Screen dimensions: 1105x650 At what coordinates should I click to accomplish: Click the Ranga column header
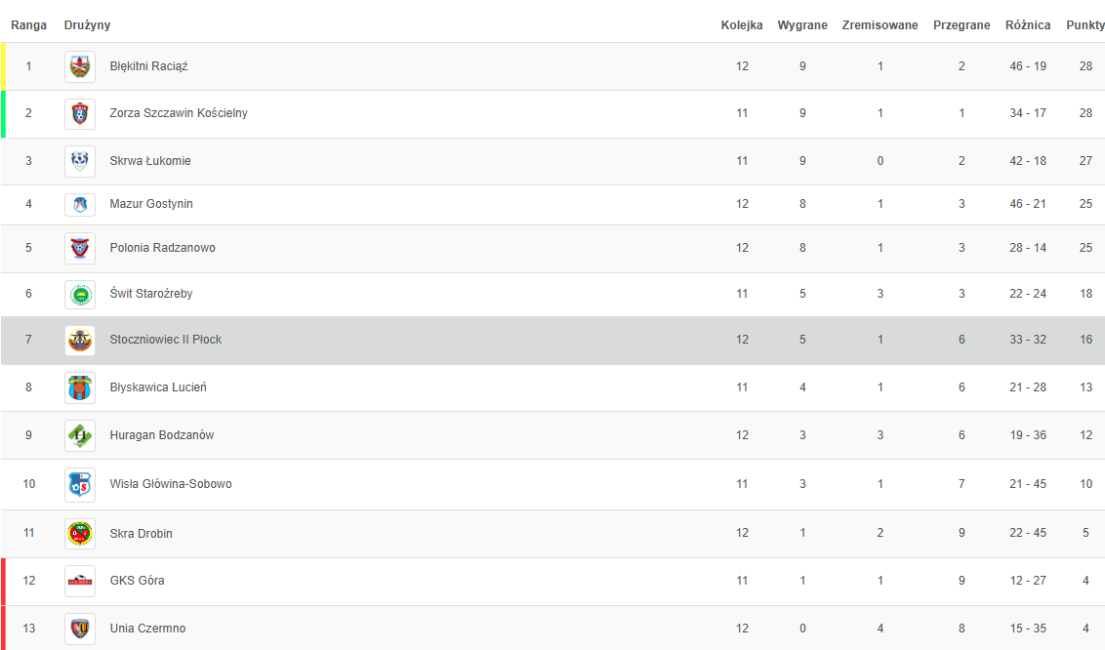(29, 25)
